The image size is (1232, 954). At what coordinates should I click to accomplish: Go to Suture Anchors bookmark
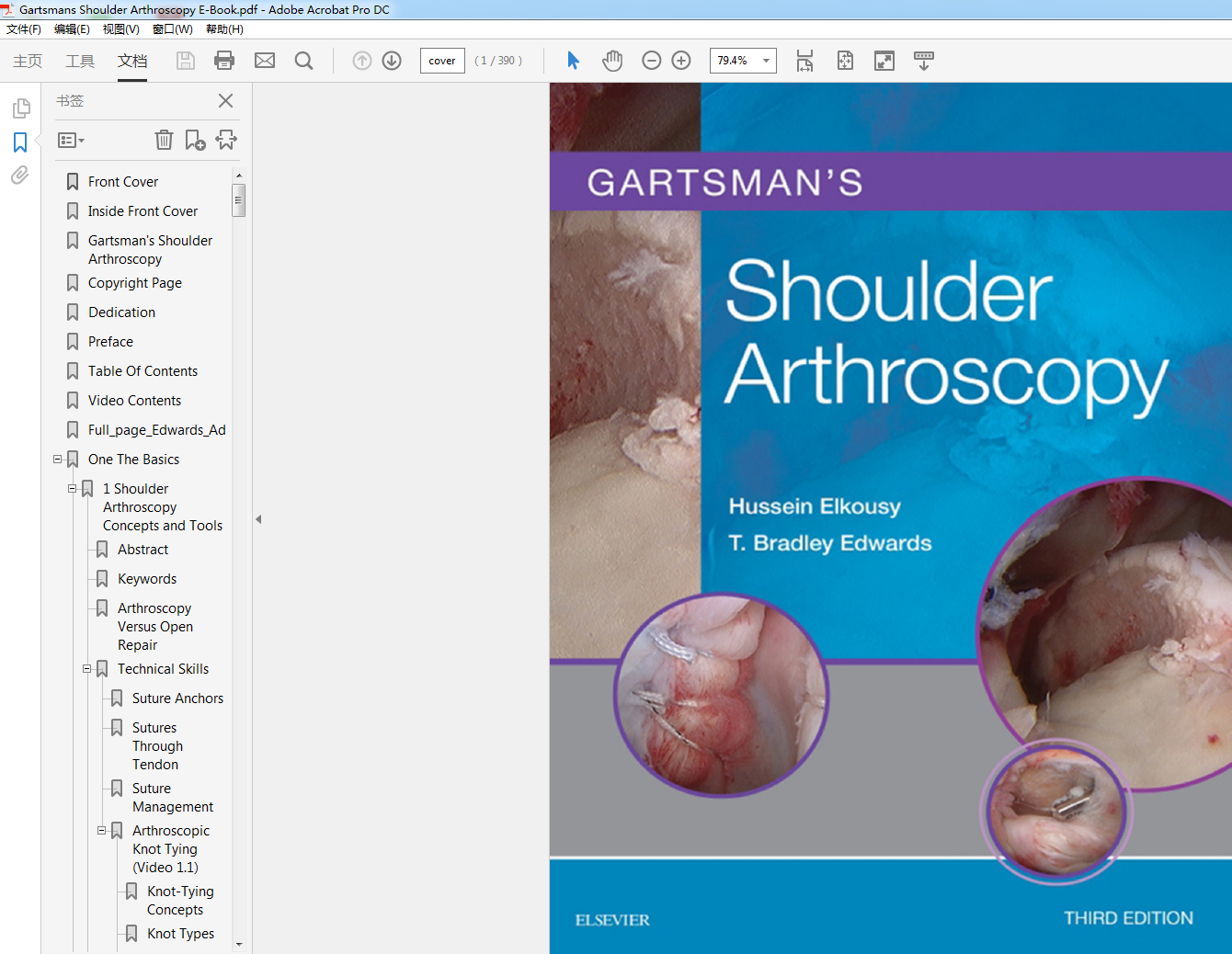pos(177,698)
